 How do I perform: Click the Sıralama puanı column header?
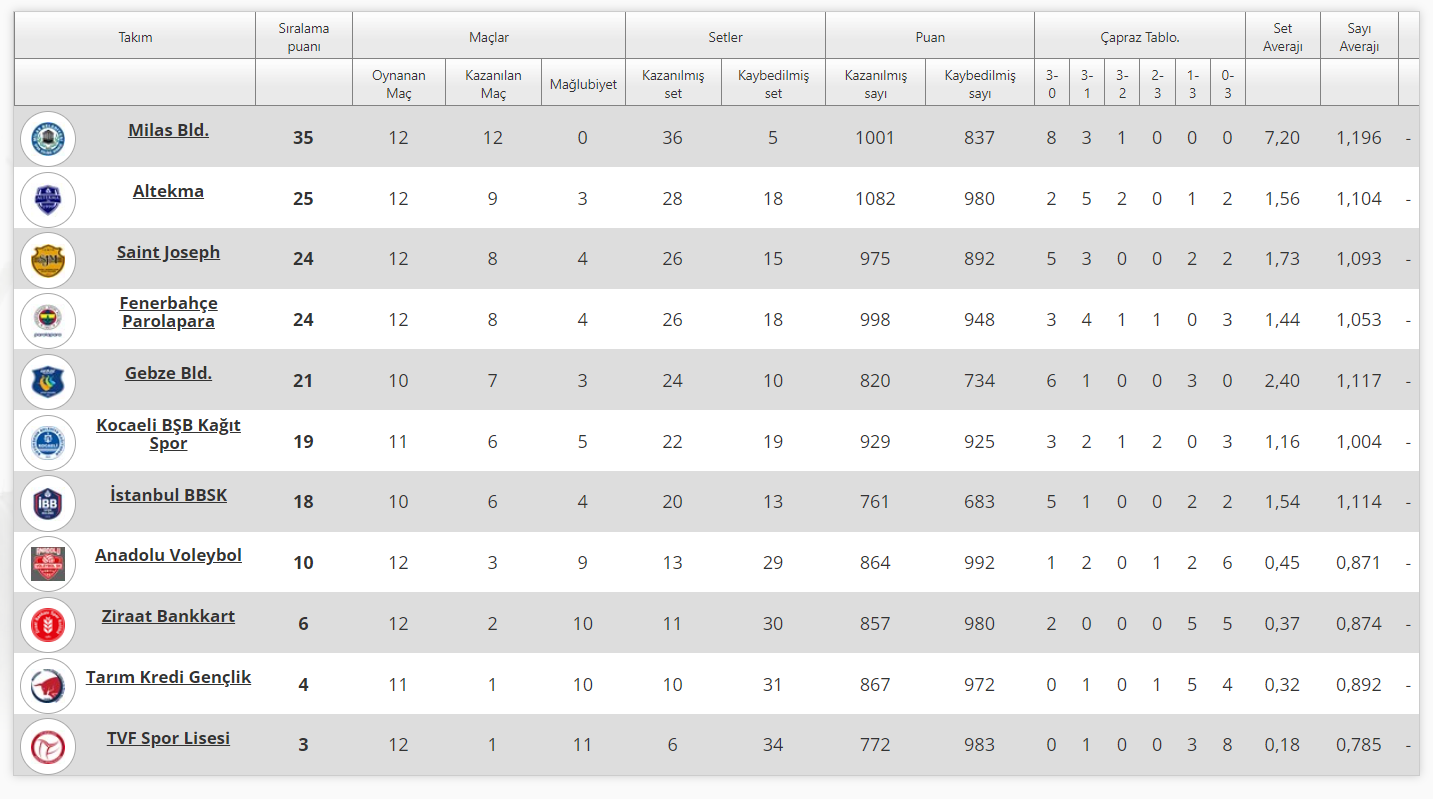pyautogui.click(x=303, y=37)
